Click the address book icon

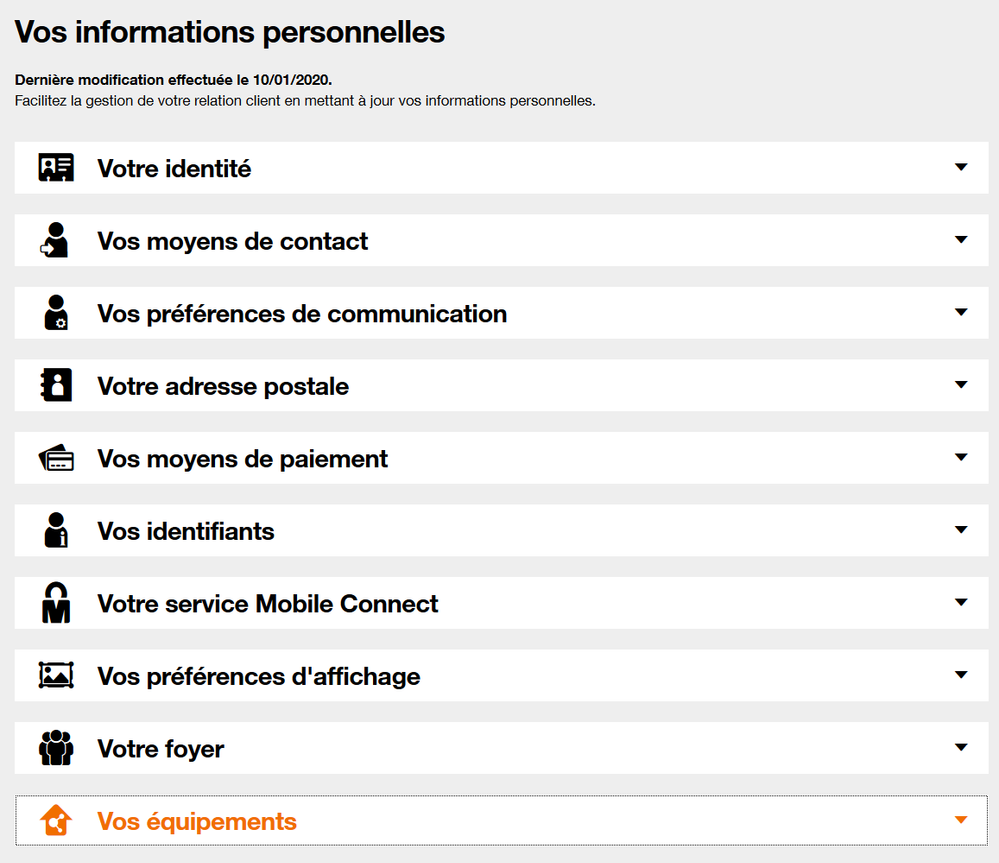coord(56,386)
